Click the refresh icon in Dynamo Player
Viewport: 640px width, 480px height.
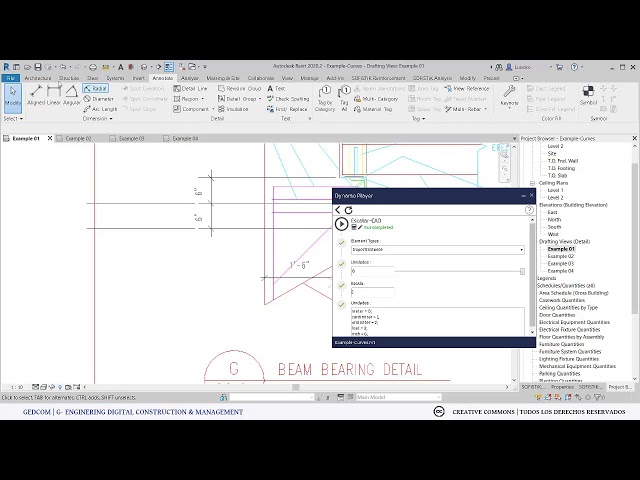pos(349,210)
